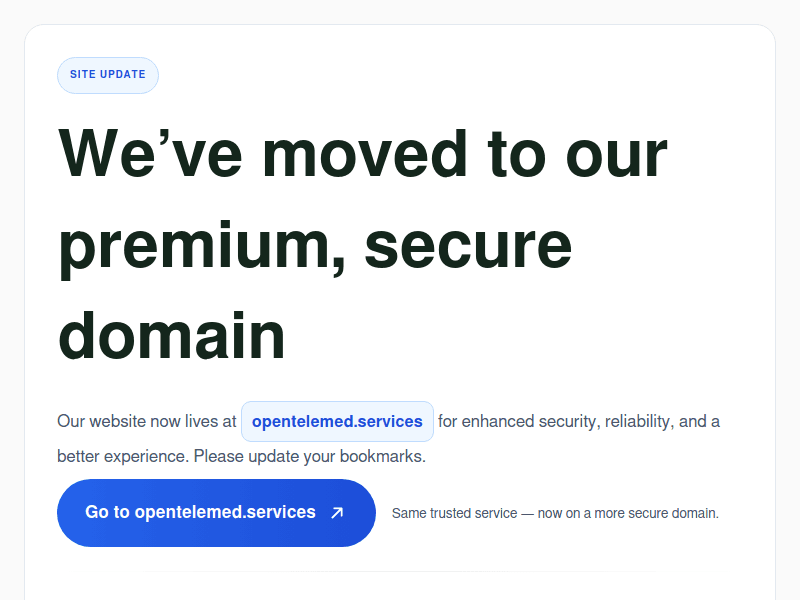
Task: Toggle the SITE UPDATE label at the top
Action: point(107,74)
